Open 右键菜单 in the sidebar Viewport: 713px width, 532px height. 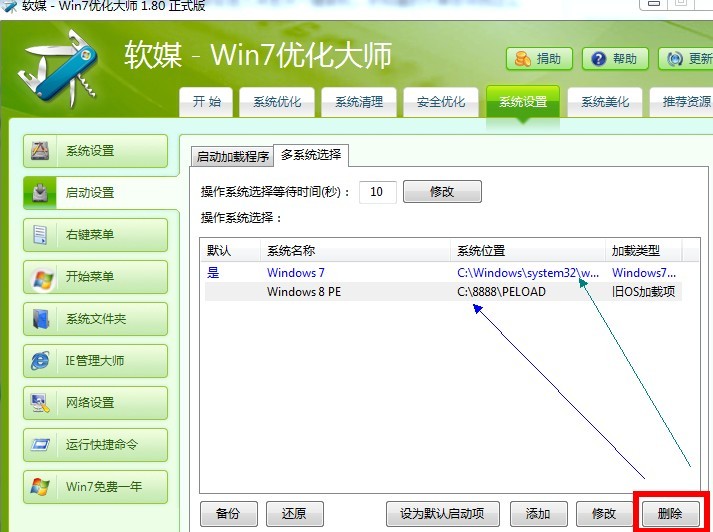click(95, 235)
